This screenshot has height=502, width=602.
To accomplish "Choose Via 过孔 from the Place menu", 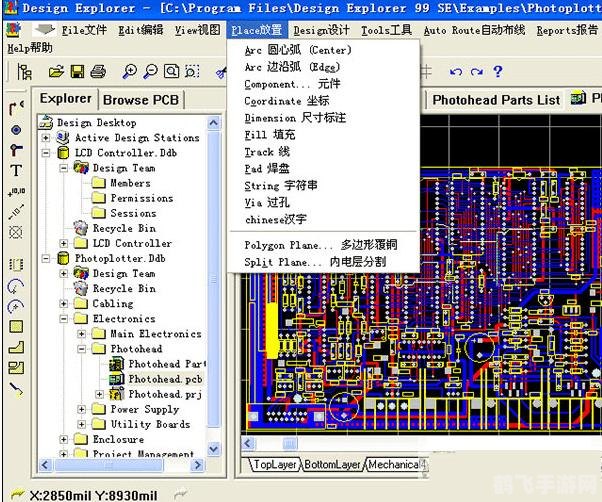I will 267,202.
